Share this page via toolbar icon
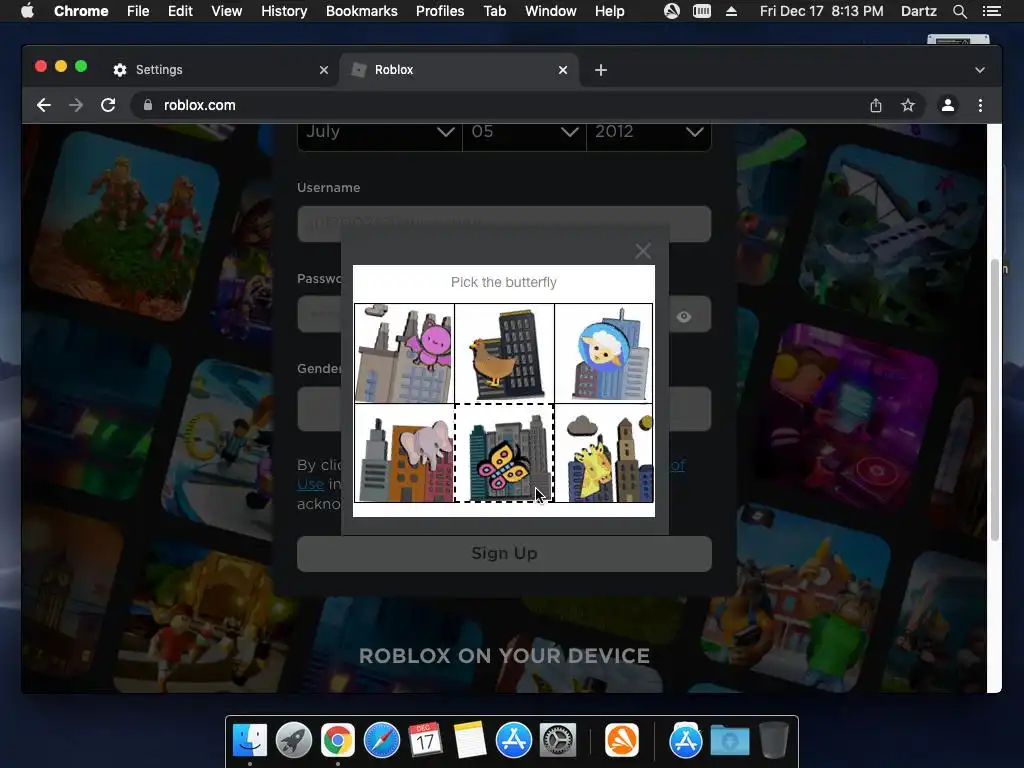1024x768 pixels. (x=876, y=105)
